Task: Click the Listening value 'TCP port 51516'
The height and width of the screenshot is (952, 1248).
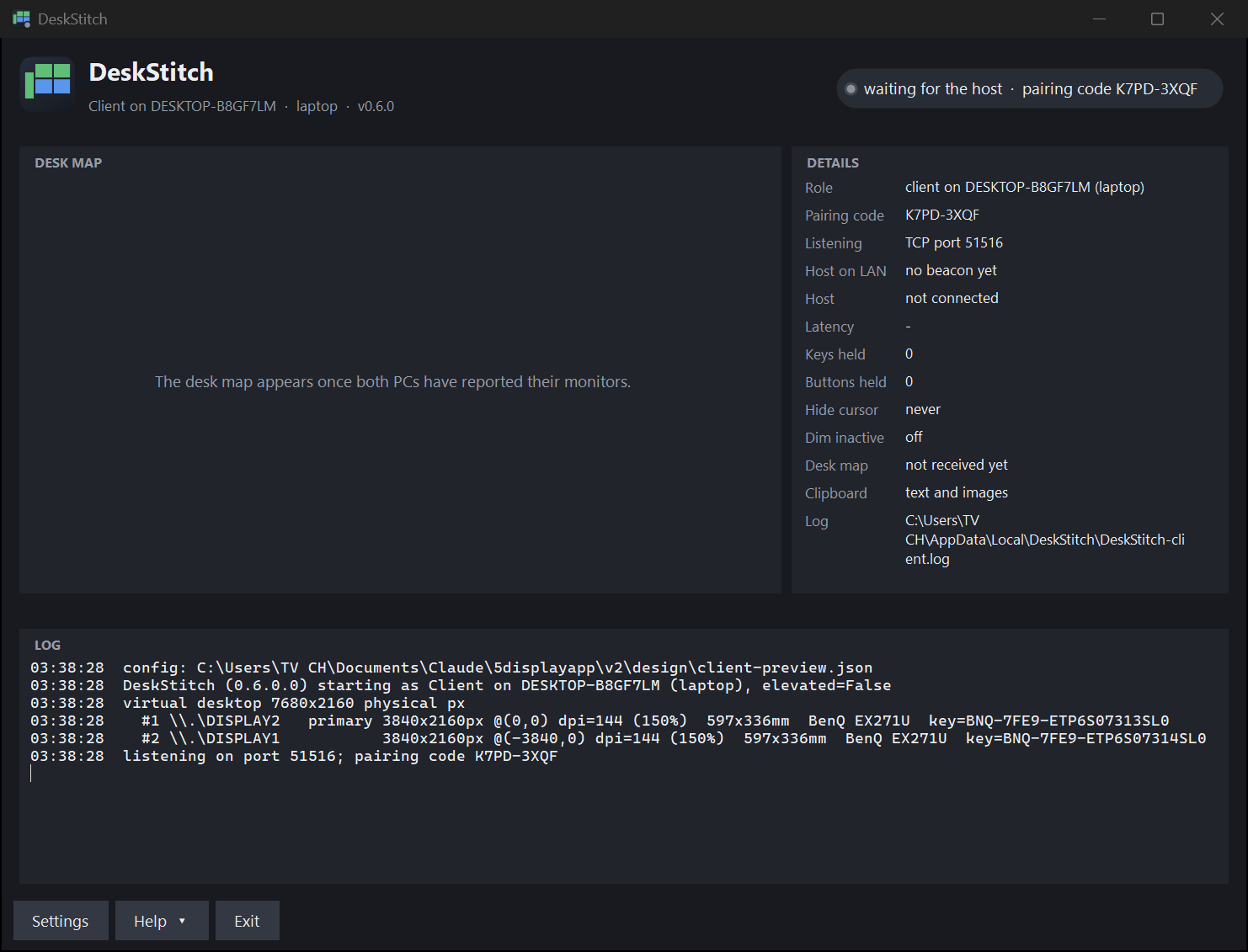Action: coord(954,242)
